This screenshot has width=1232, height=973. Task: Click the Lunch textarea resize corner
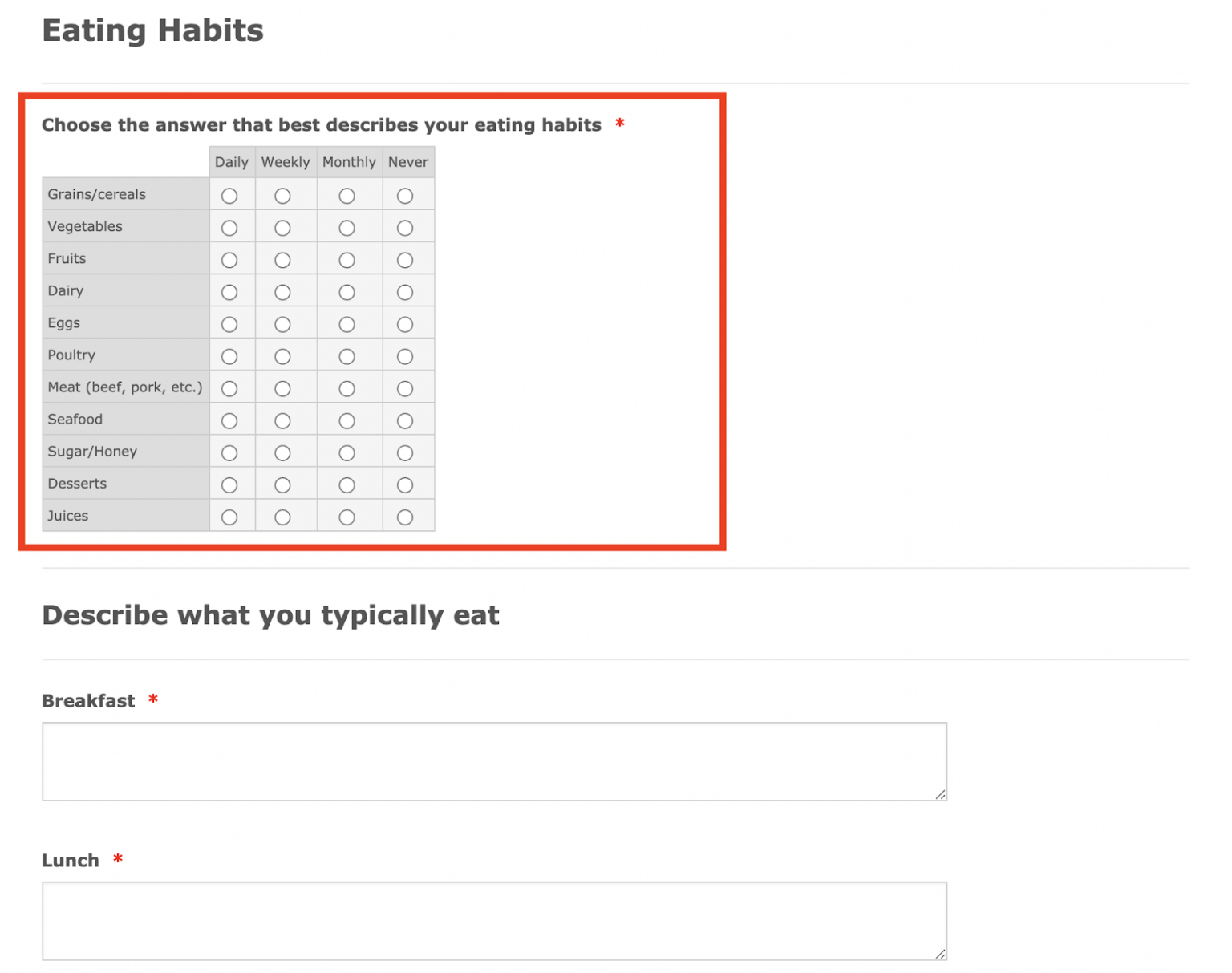(940, 953)
